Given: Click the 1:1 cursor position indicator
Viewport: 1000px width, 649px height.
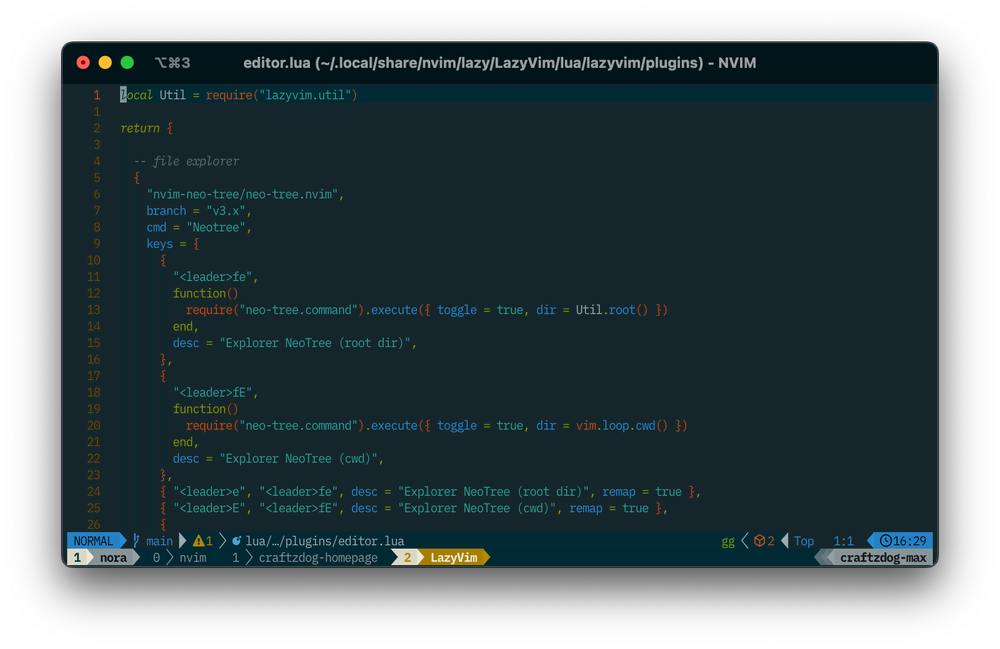Looking at the screenshot, I should [x=843, y=540].
